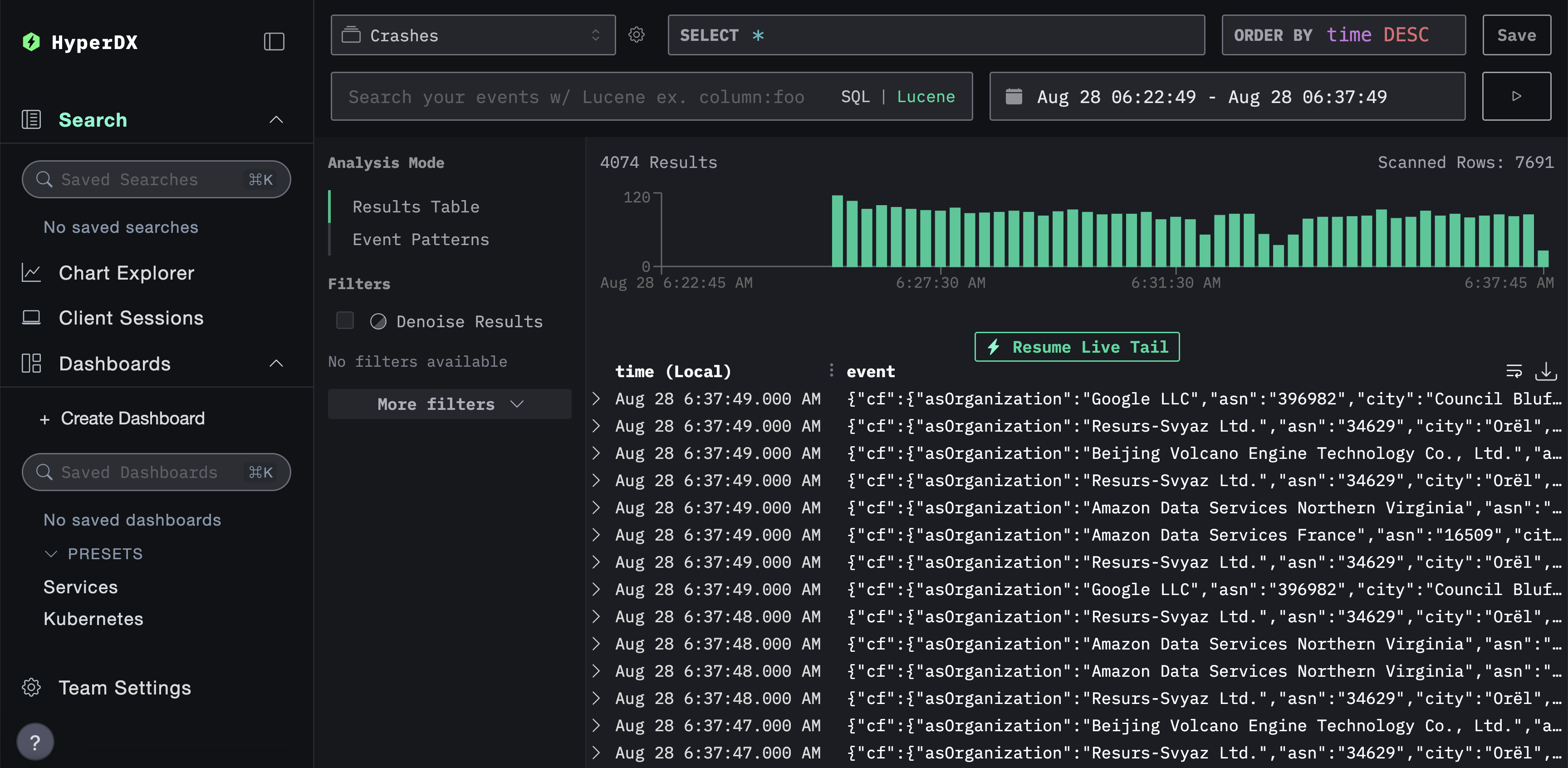Open source settings gear next to Crashes
1568x768 pixels.
coord(636,34)
